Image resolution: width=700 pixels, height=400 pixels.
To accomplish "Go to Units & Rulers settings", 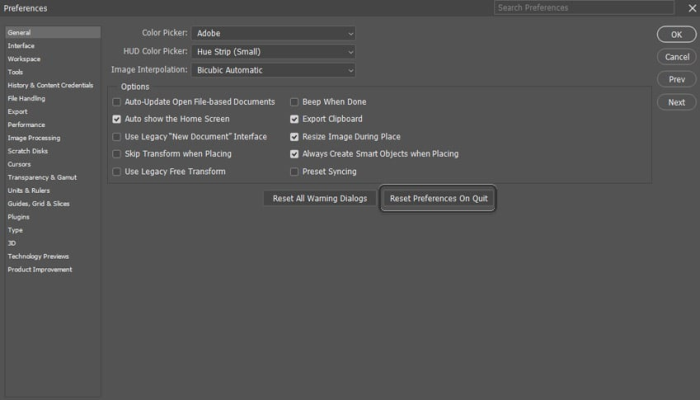I will tap(29, 190).
